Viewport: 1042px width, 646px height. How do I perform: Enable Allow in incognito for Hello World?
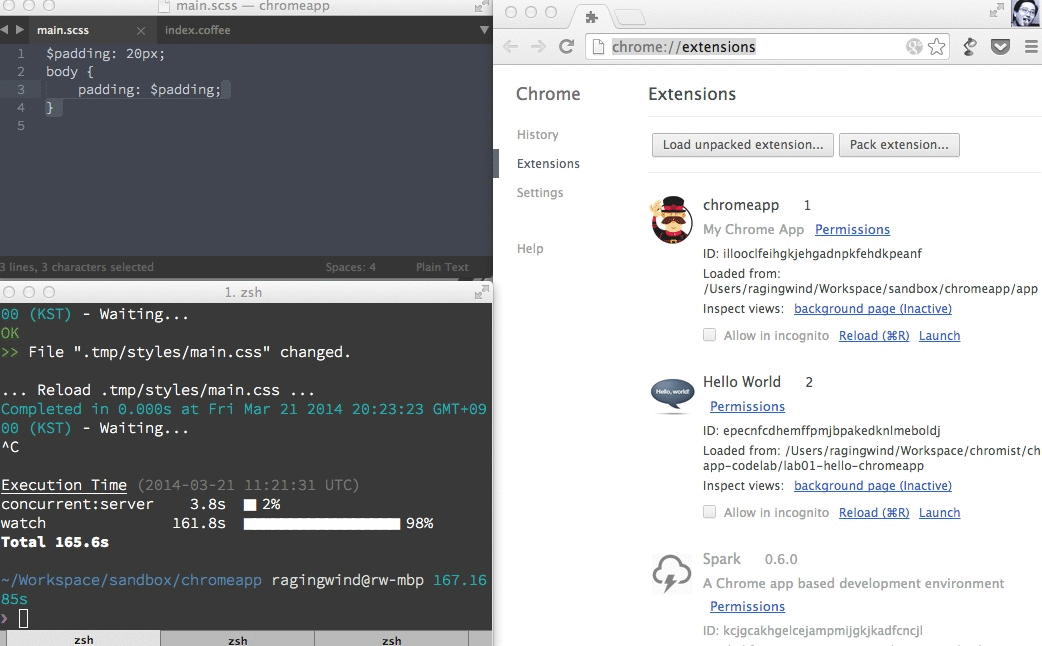(x=710, y=512)
